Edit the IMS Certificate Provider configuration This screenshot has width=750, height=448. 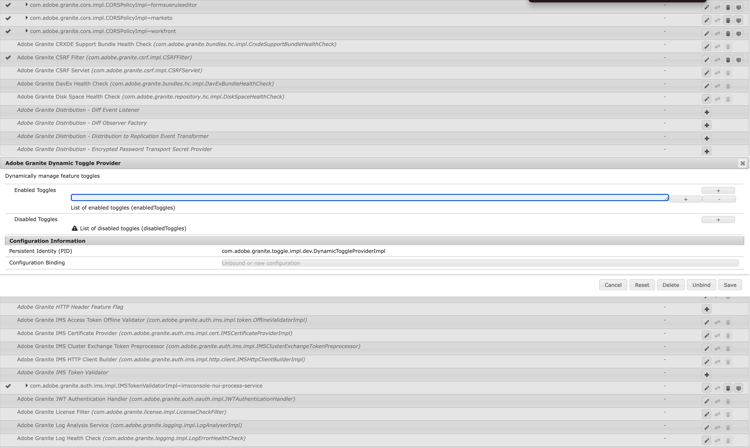[706, 335]
